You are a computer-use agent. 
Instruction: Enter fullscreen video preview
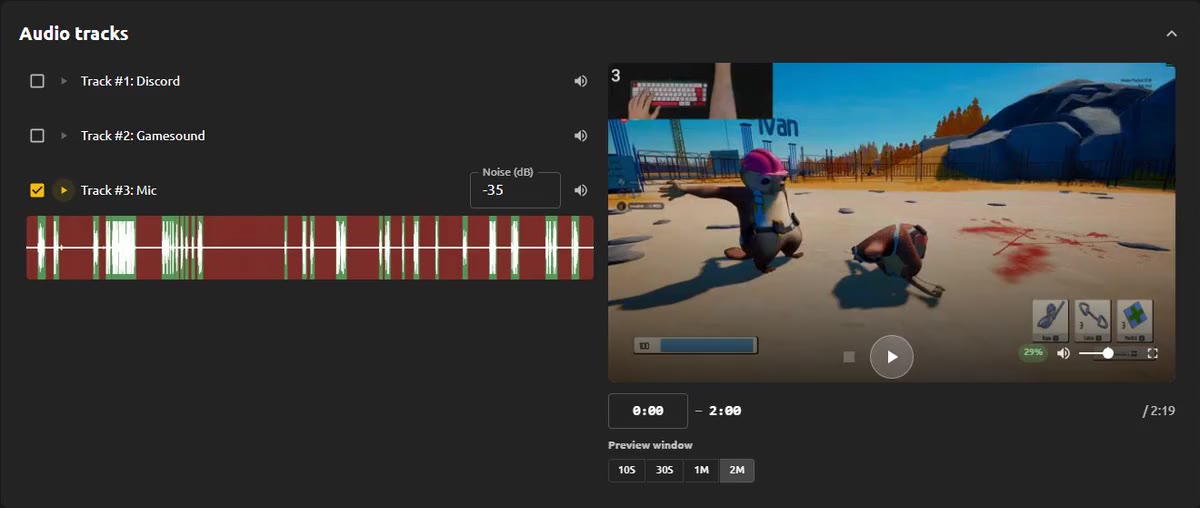(1153, 353)
